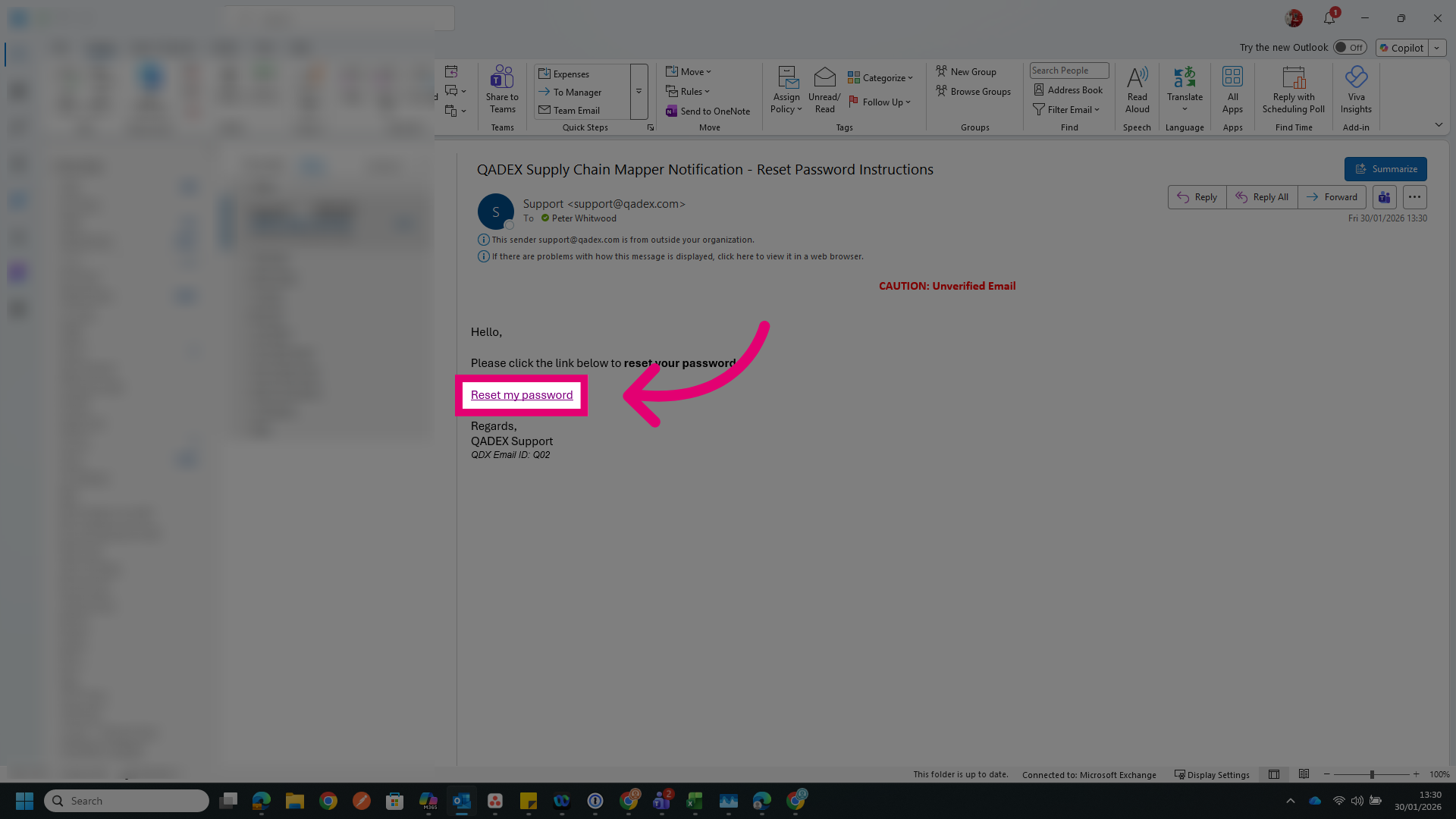Click Reply with Scheduling Poll
This screenshot has height=819, width=1456.
pos(1294,89)
